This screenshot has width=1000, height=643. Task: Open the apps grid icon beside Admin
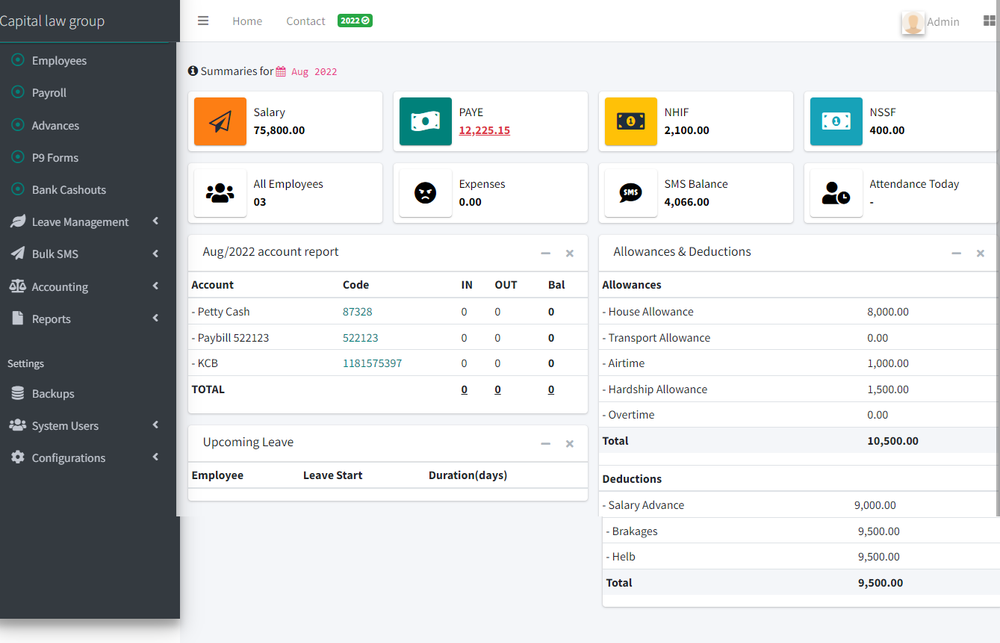click(x=988, y=21)
